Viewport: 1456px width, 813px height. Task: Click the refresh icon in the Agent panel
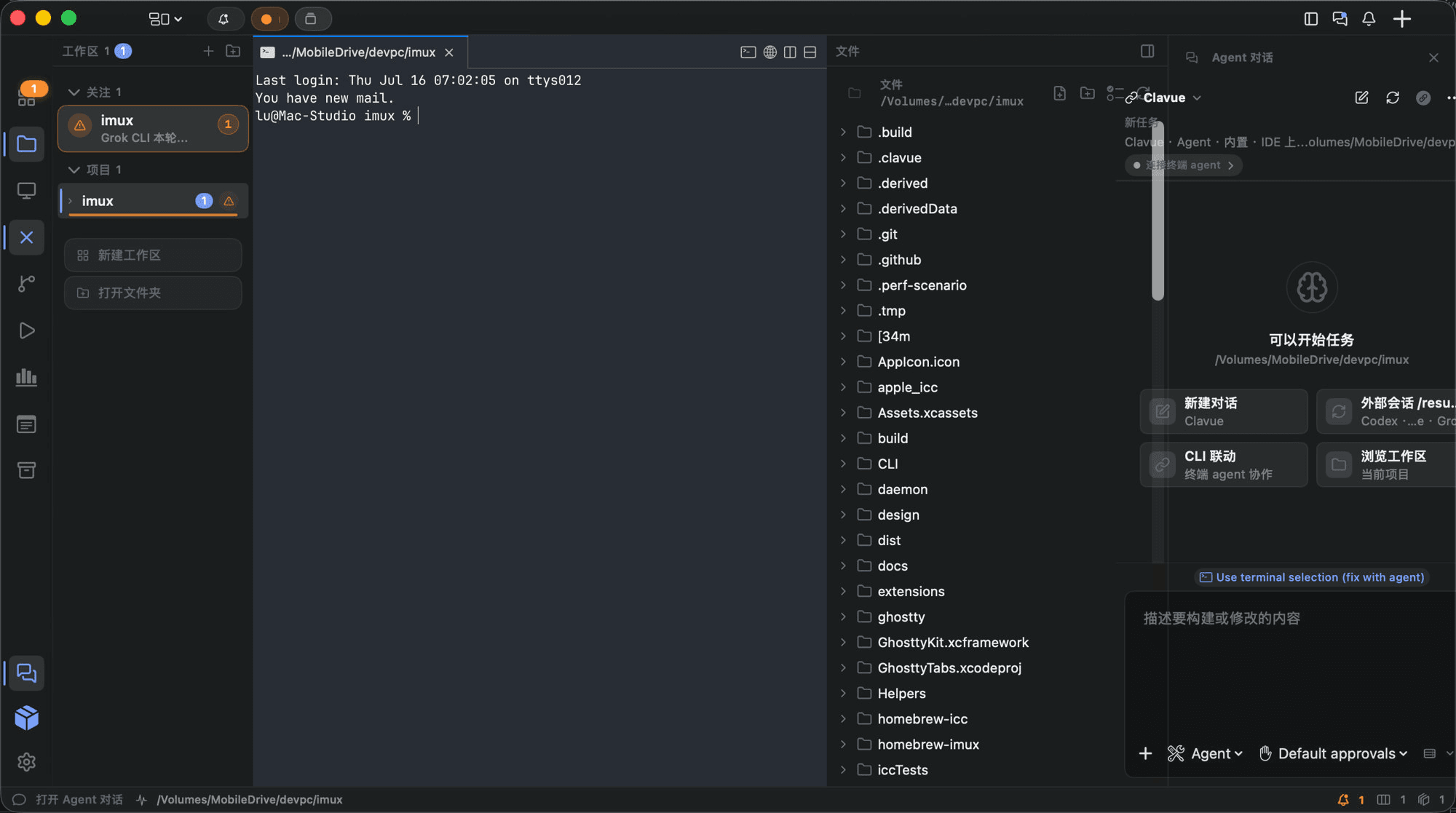(x=1393, y=98)
